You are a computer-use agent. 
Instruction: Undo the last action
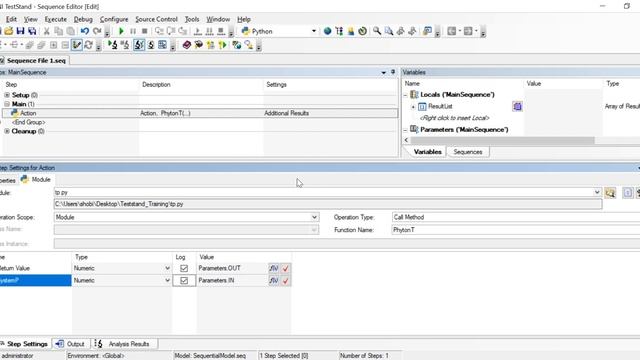point(84,31)
